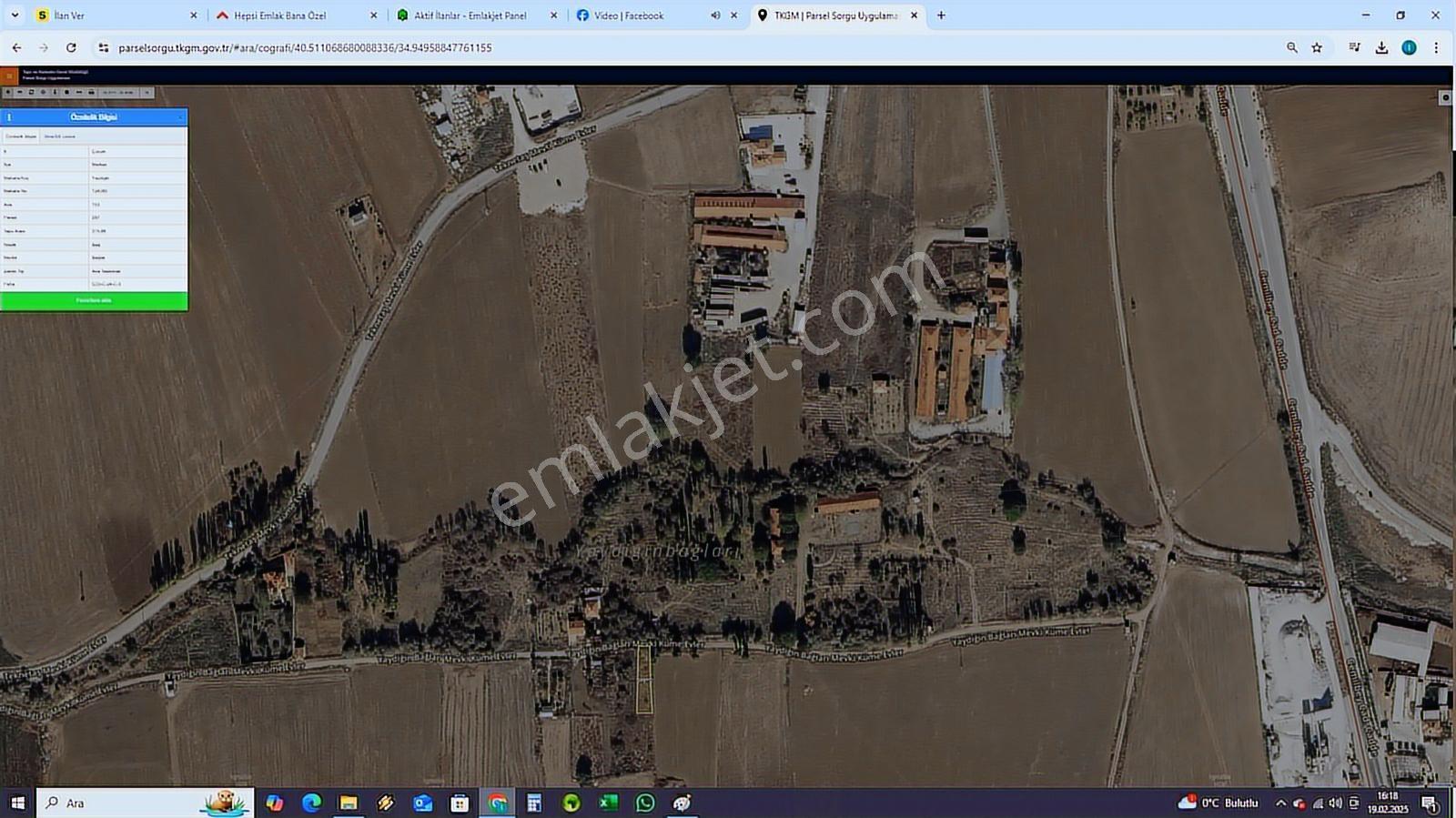The width and height of the screenshot is (1456, 818).
Task: Open Copilot from the taskbar
Action: 274,803
